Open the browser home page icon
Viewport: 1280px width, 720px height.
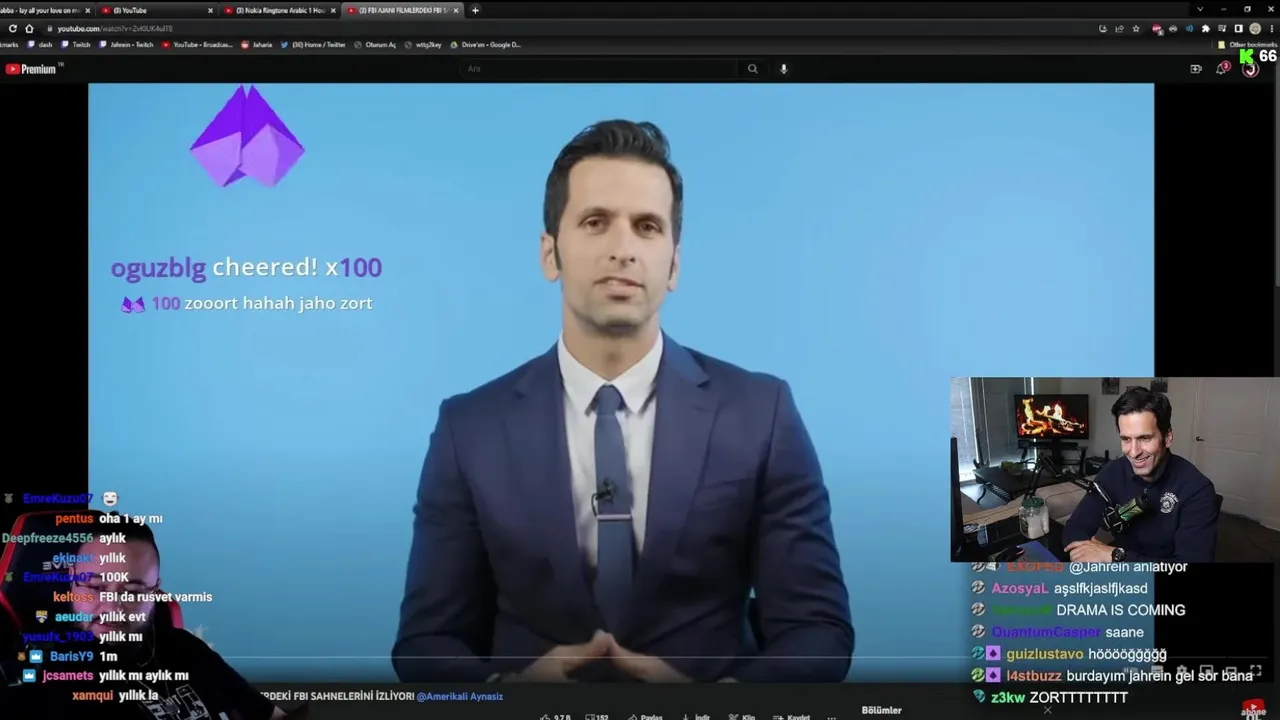[29, 28]
